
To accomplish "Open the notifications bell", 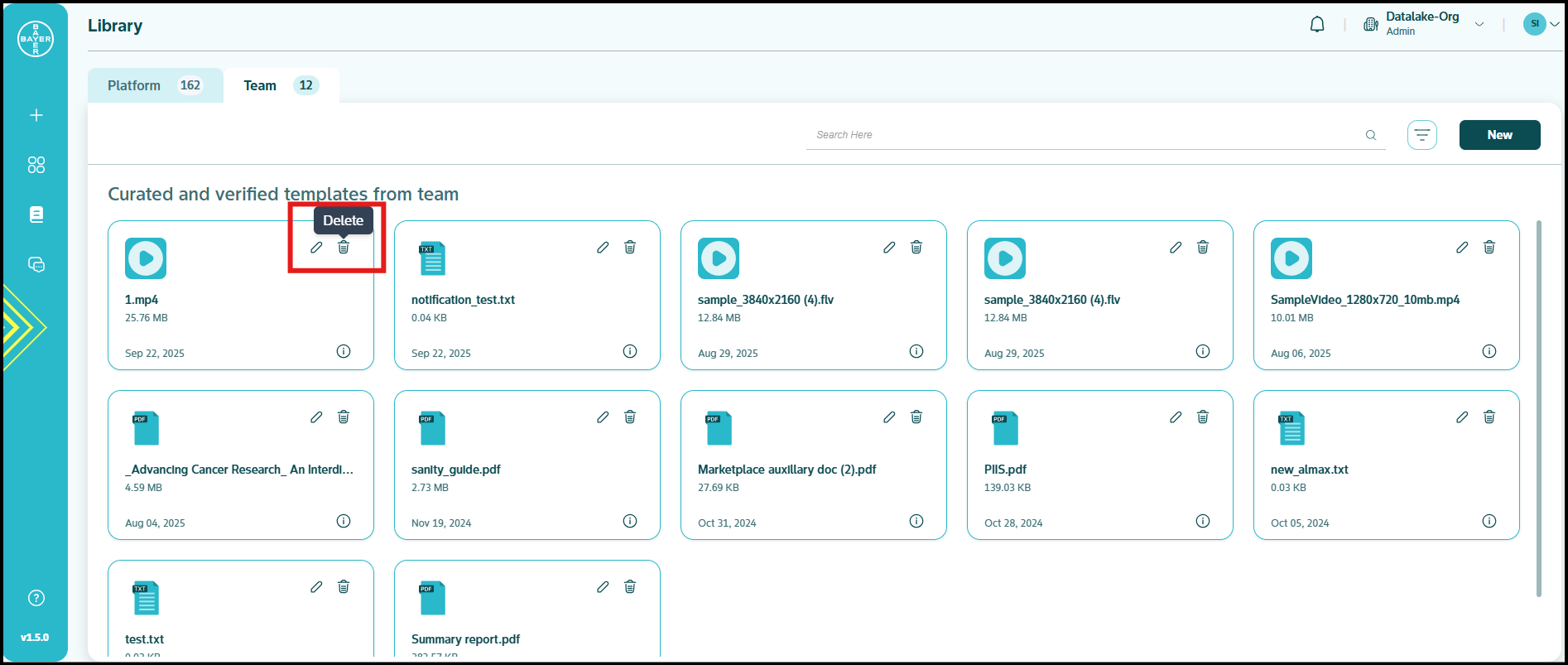I will click(1317, 25).
